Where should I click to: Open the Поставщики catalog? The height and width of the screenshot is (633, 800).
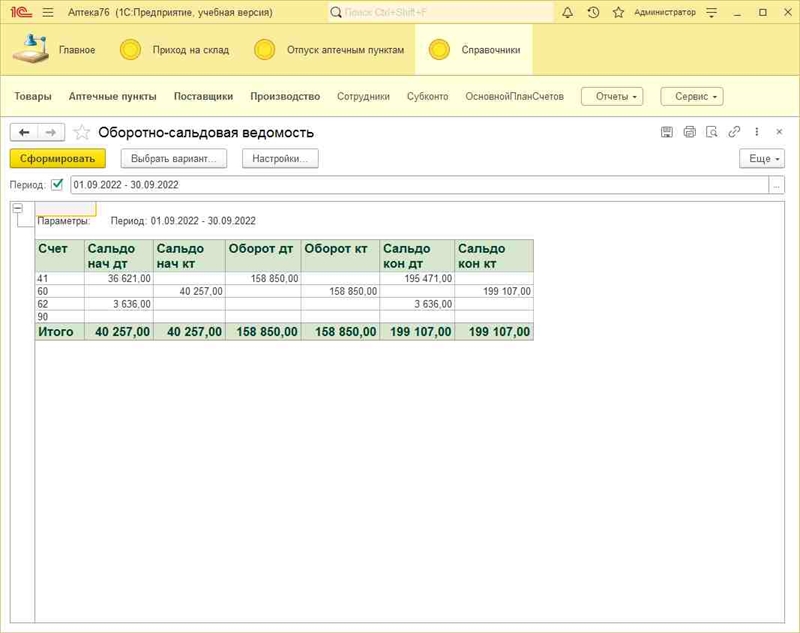pos(204,96)
